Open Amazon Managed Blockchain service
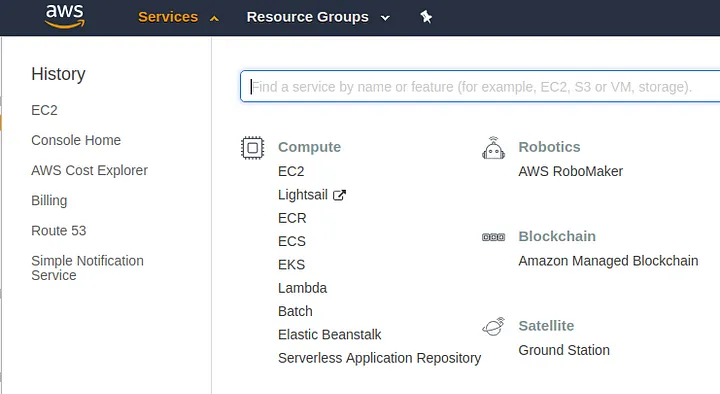The height and width of the screenshot is (394, 720). coord(608,261)
